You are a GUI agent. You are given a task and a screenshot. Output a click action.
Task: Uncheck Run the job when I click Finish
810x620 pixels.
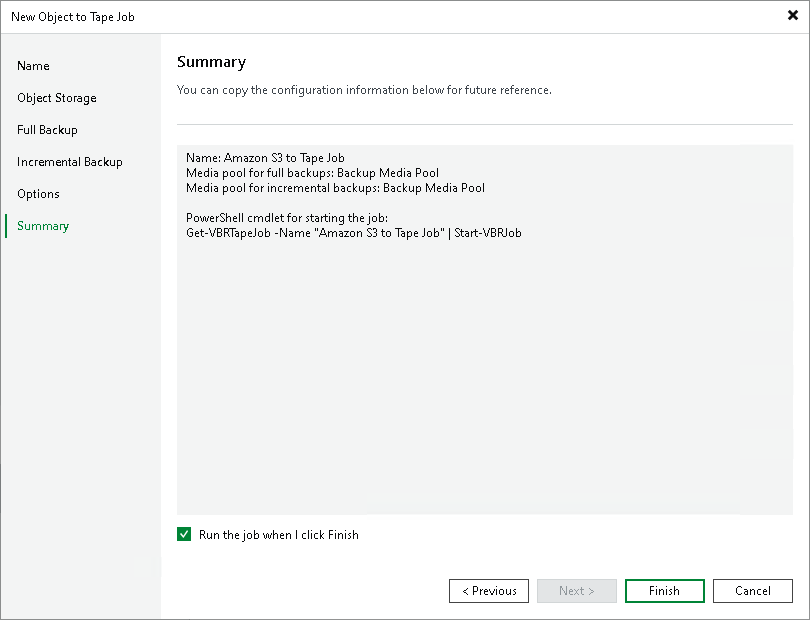pos(184,534)
